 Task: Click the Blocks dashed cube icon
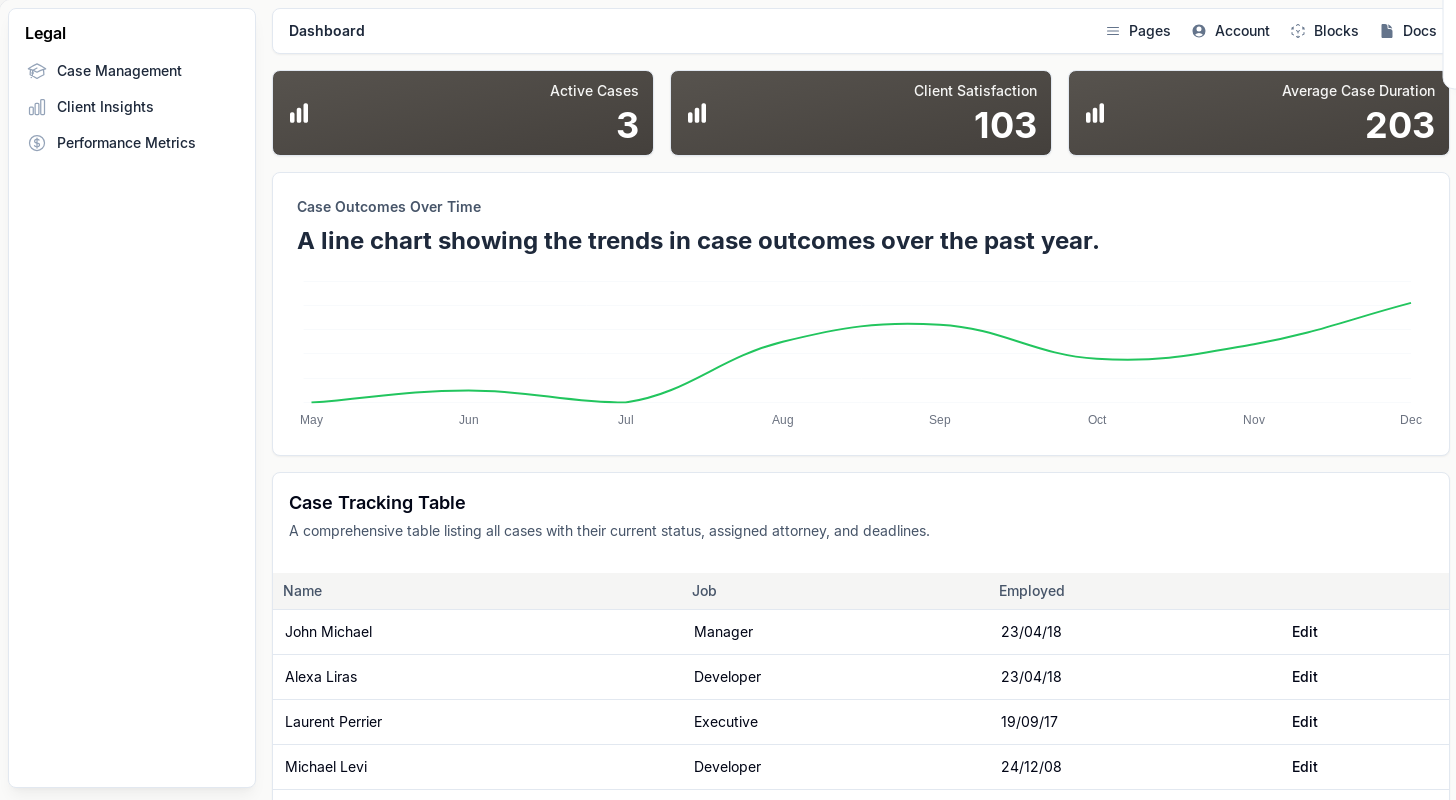click(1298, 31)
